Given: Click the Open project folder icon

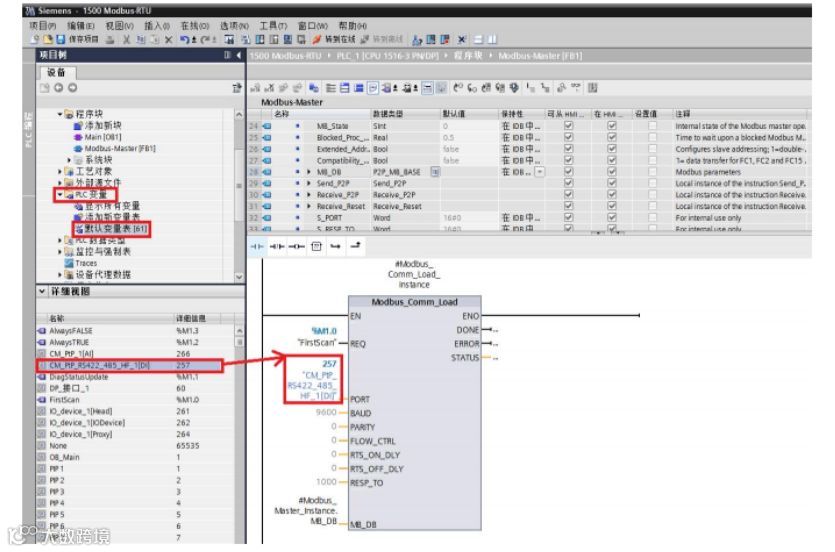Looking at the screenshot, I should click(48, 39).
